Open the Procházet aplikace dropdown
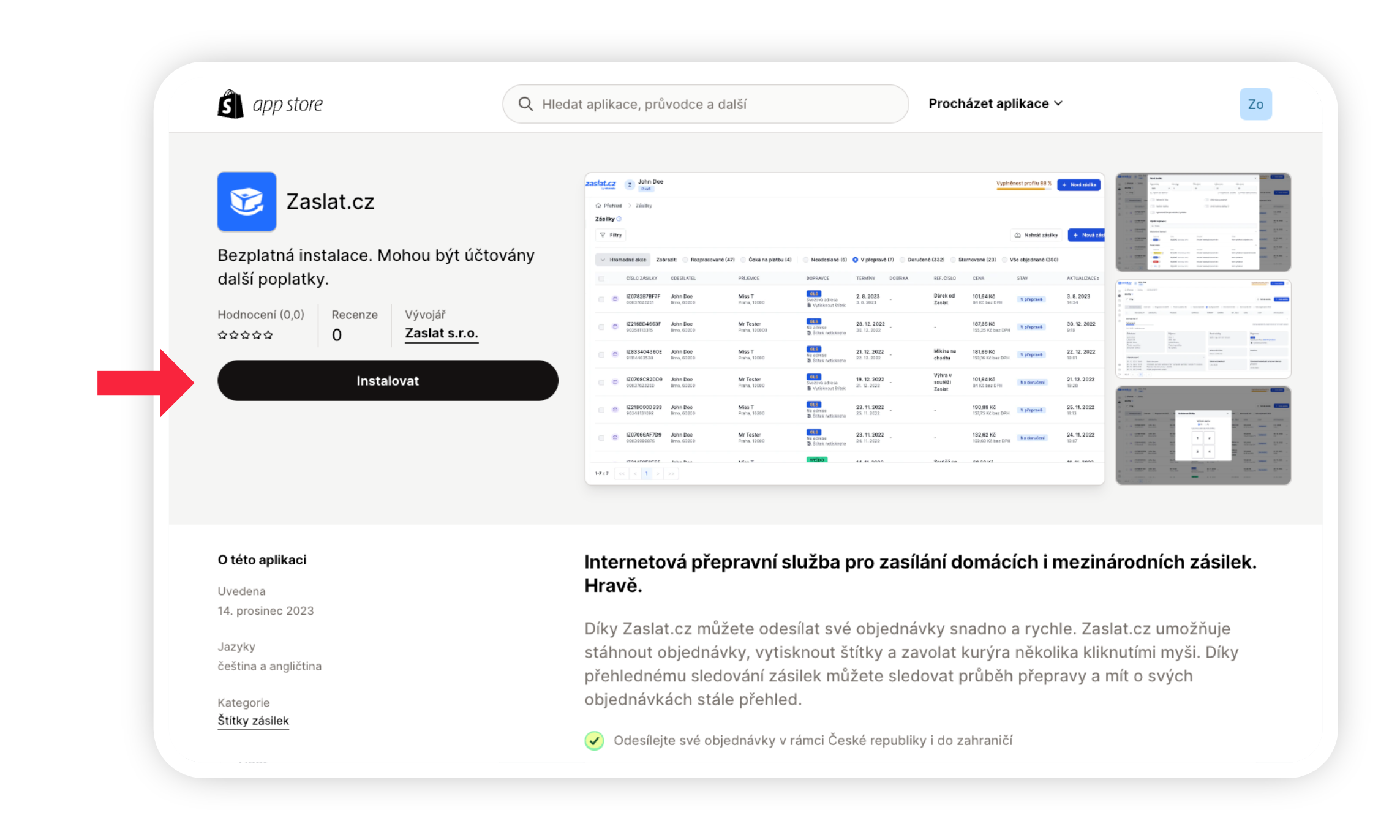The height and width of the screenshot is (840, 1400). click(x=995, y=104)
